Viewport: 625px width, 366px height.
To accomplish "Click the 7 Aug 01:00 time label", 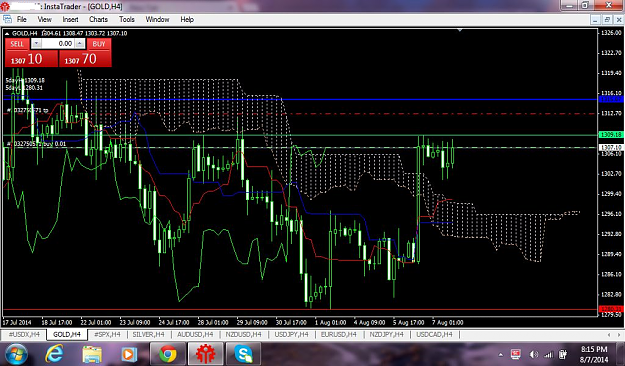I will coord(448,322).
